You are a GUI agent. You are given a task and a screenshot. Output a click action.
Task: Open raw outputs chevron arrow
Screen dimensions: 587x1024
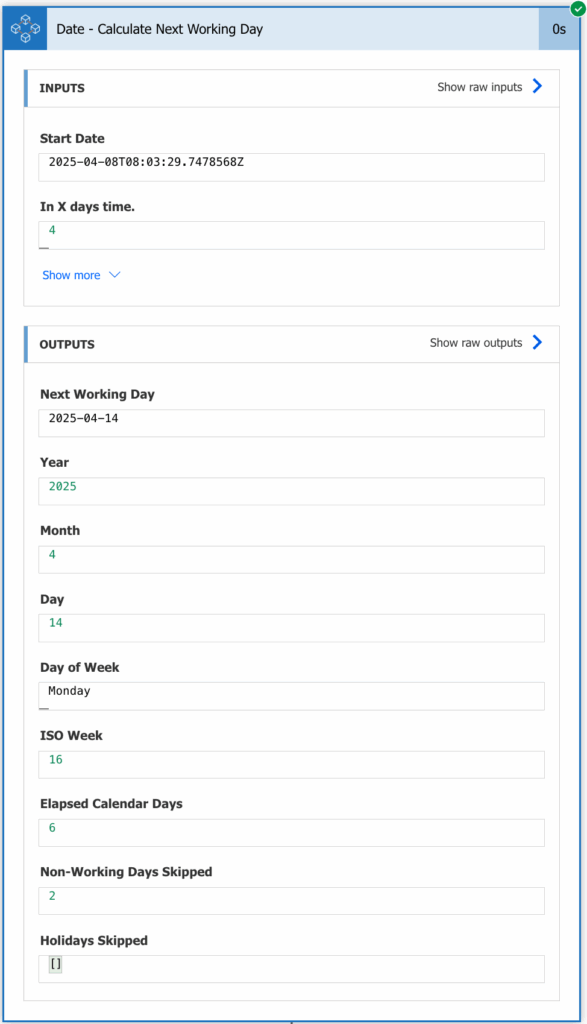coord(537,342)
